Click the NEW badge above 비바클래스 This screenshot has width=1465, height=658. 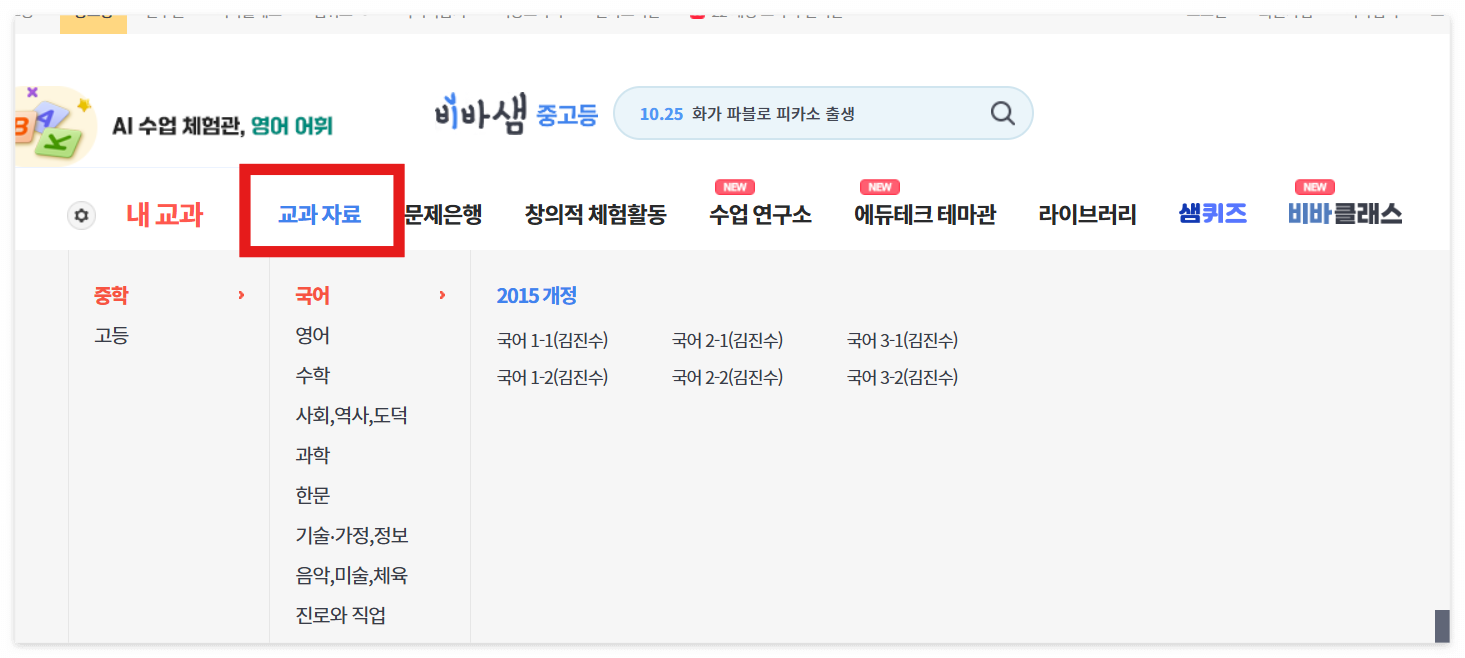pos(1314,186)
